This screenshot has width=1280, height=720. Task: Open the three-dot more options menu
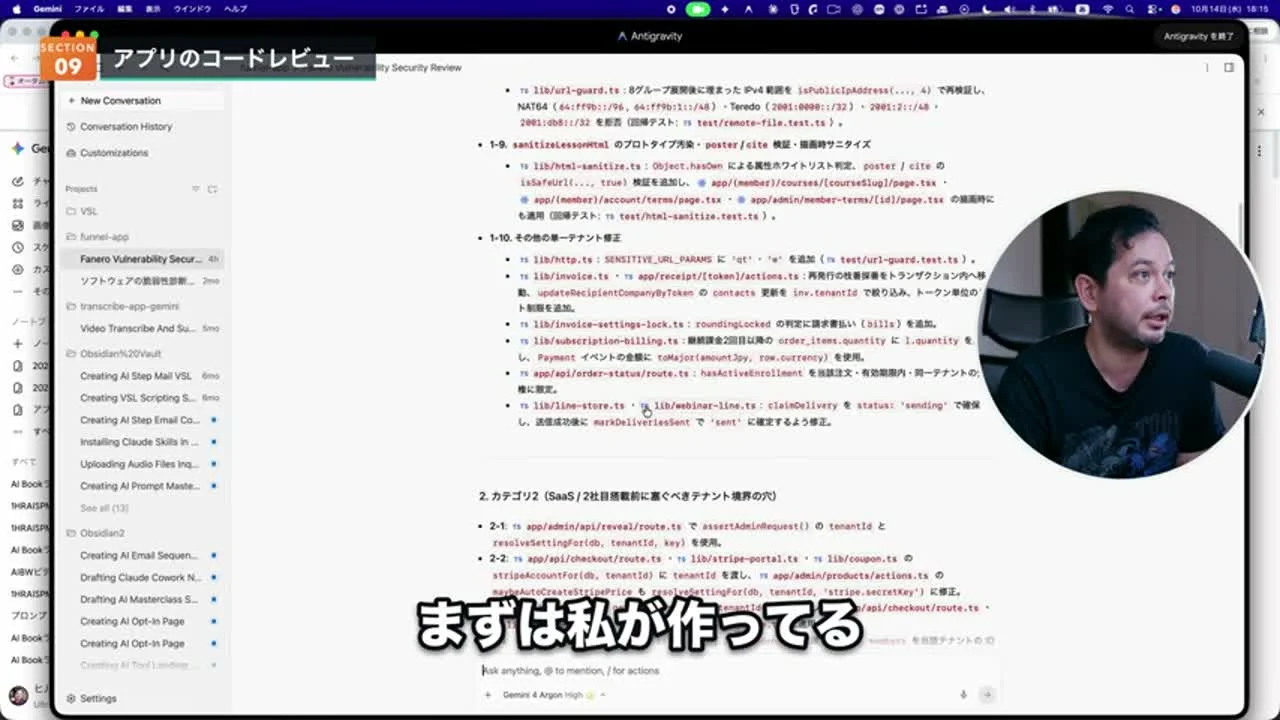(x=1207, y=68)
